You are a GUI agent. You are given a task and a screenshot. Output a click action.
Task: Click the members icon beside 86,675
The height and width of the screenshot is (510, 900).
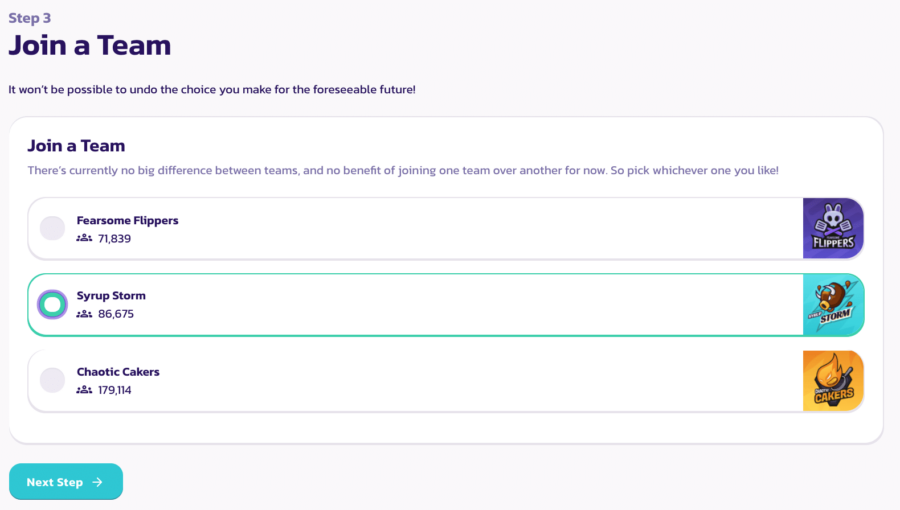pyautogui.click(x=84, y=314)
